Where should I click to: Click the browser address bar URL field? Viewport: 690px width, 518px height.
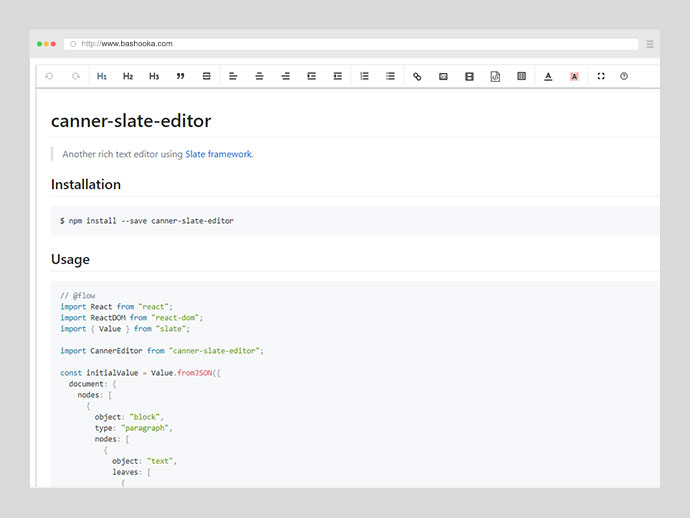pyautogui.click(x=351, y=44)
